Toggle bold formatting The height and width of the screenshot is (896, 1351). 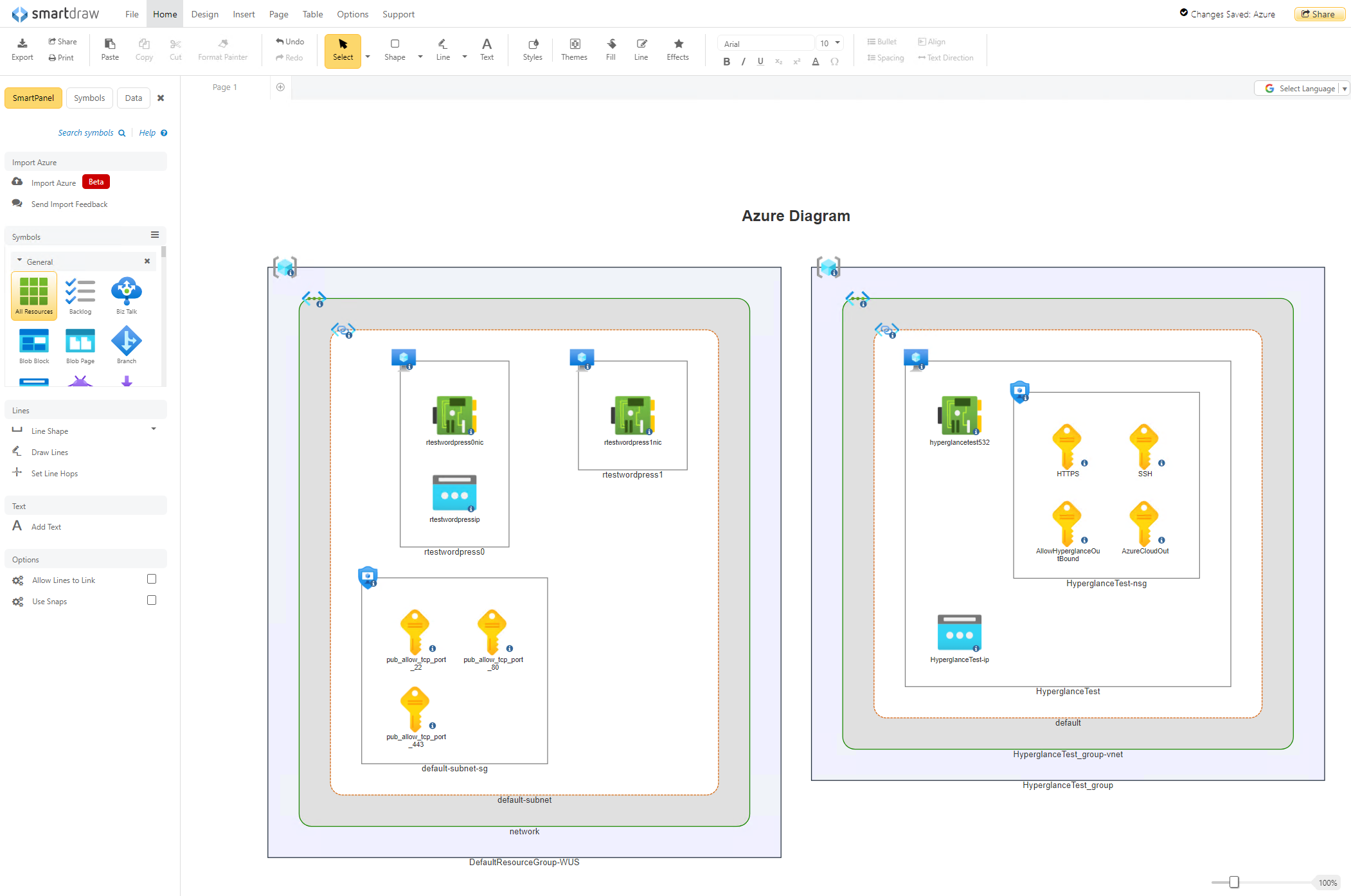[x=727, y=62]
